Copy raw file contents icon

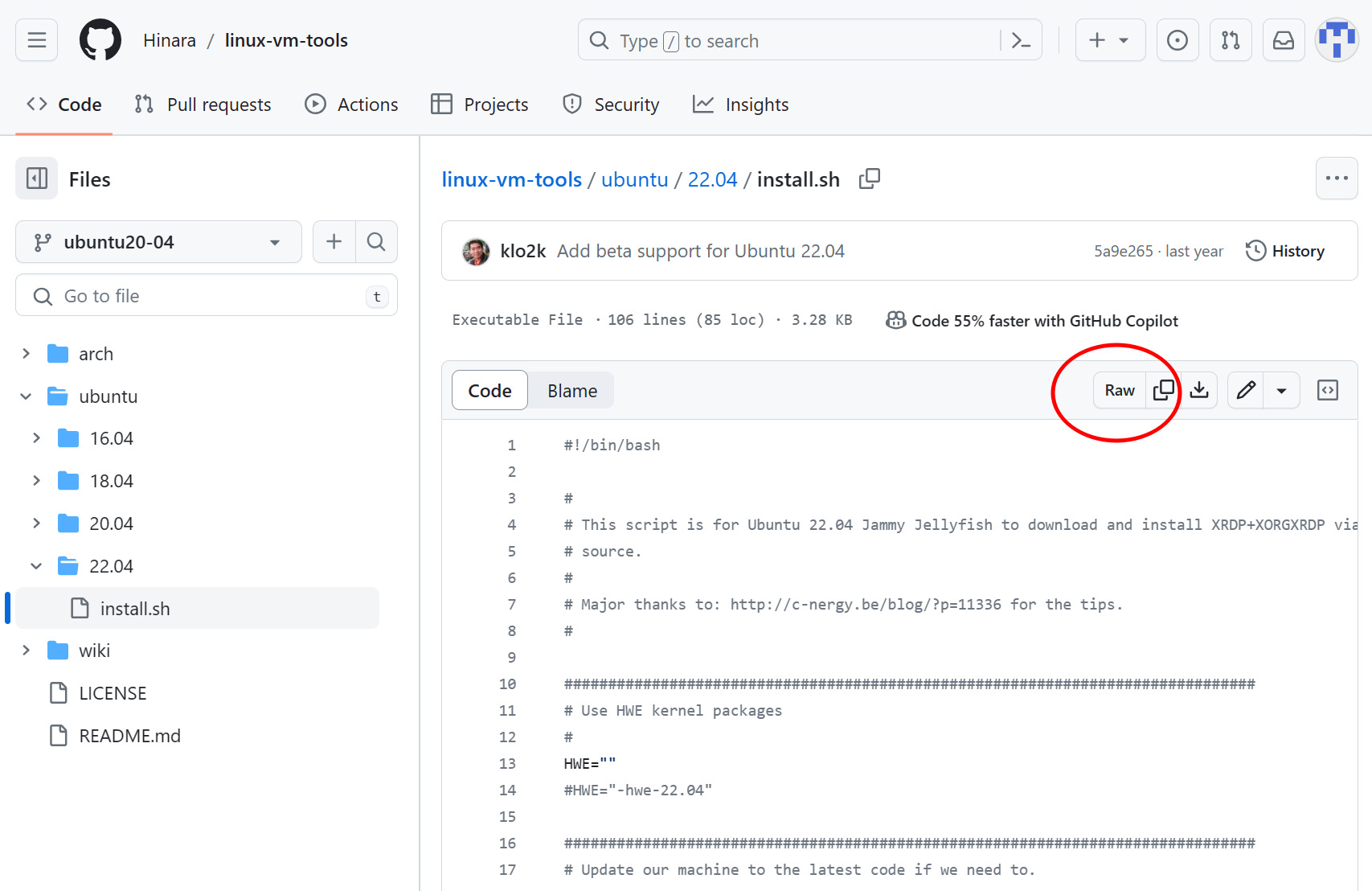coord(1163,391)
